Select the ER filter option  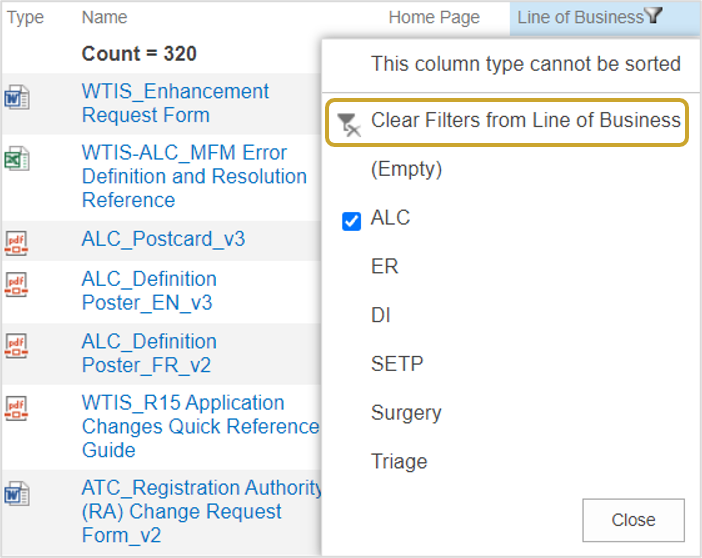click(384, 266)
